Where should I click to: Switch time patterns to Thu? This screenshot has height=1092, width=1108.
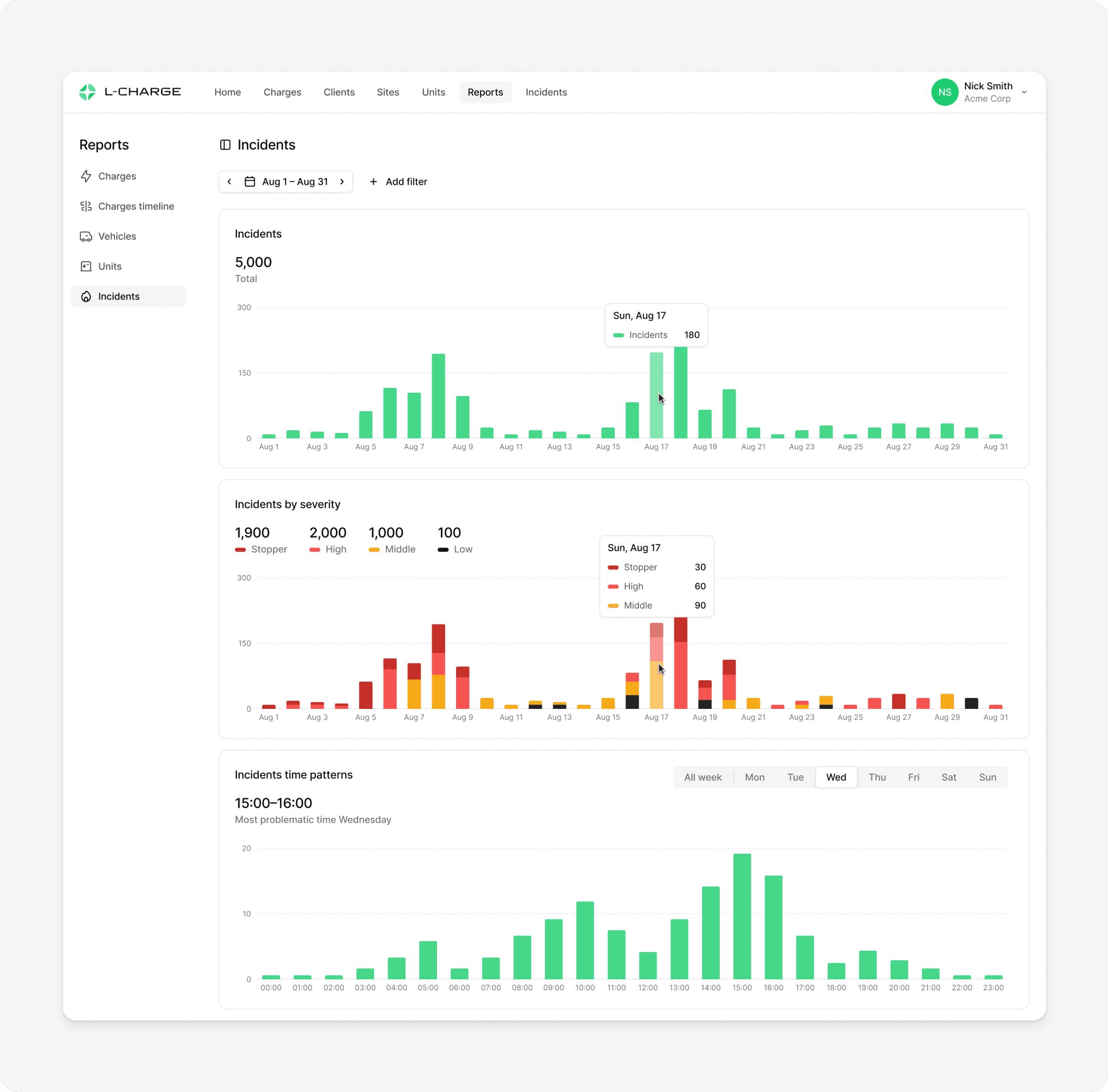[x=876, y=777]
